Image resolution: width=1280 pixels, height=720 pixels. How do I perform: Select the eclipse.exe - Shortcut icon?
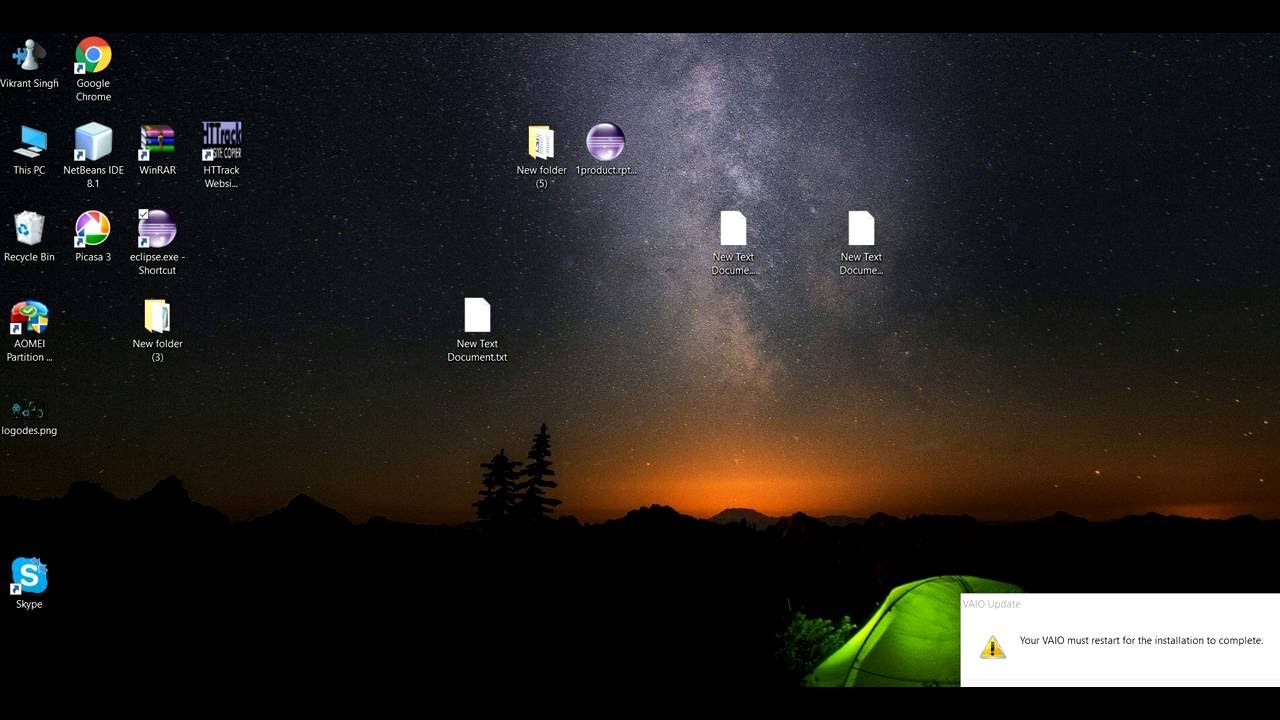(x=157, y=229)
